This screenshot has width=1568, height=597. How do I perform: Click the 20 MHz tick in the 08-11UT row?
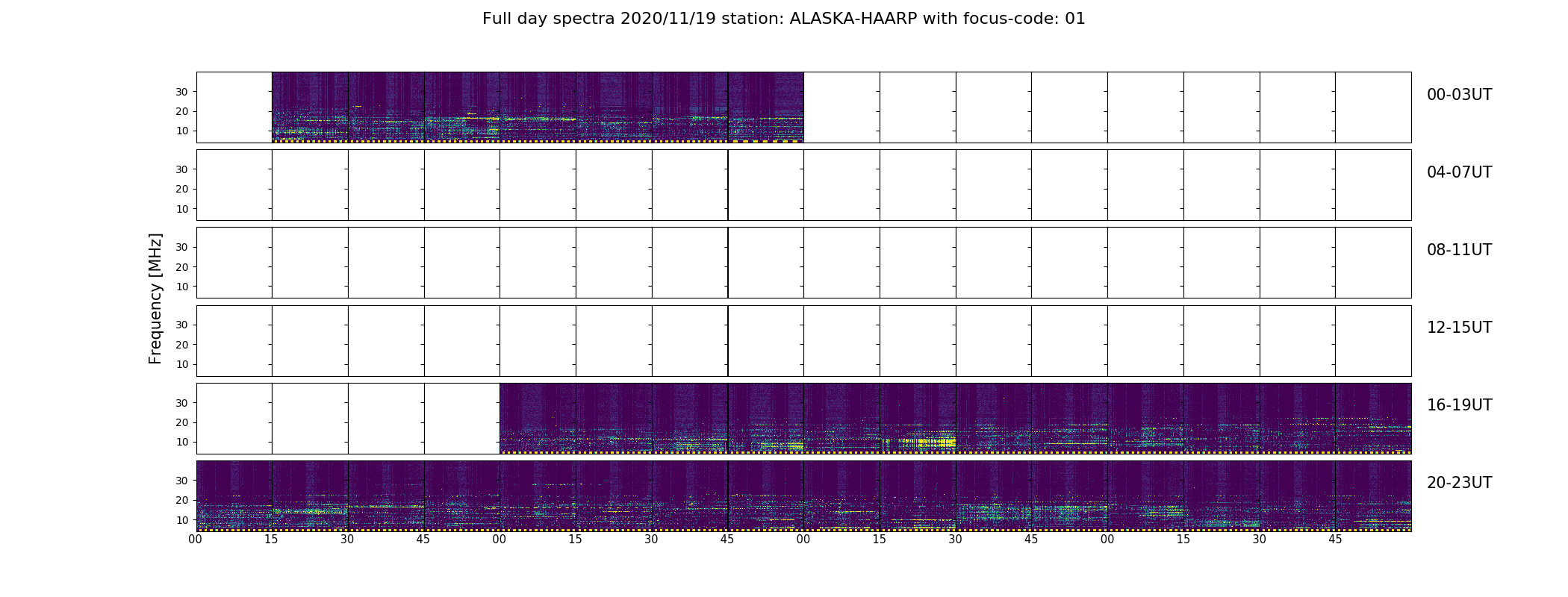(181, 267)
